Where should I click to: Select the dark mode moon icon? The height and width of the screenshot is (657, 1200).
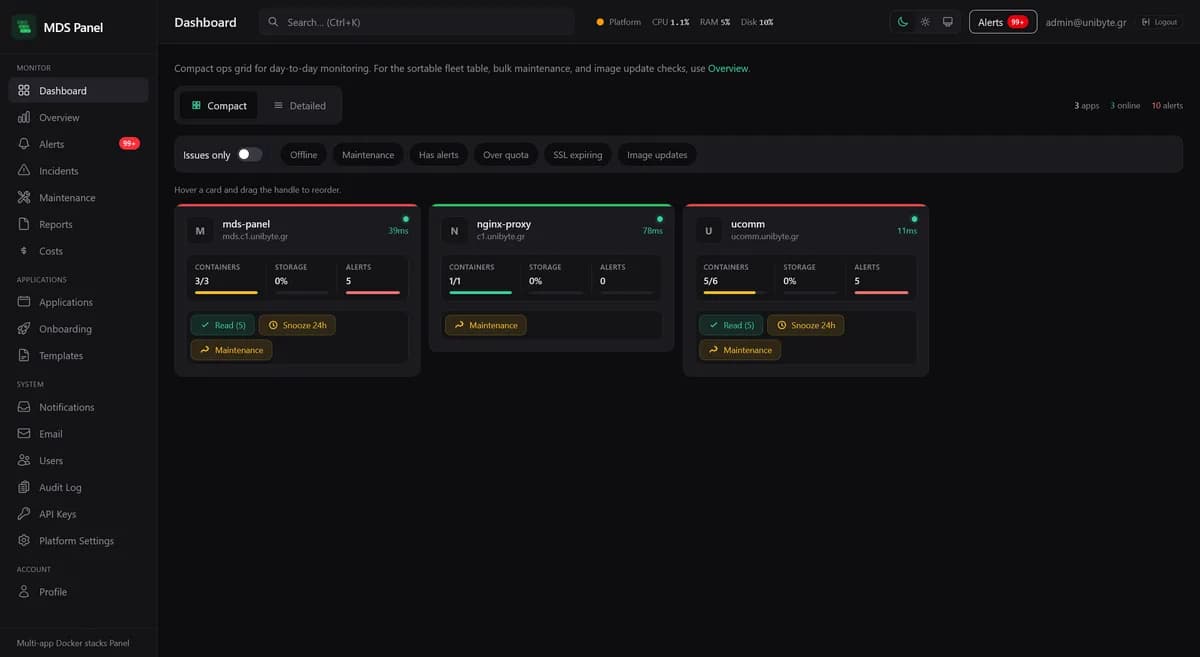coord(903,22)
